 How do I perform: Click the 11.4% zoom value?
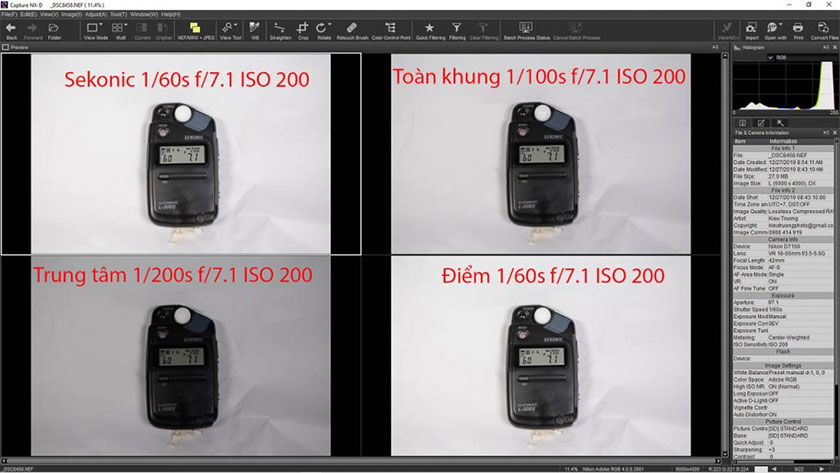[571, 469]
